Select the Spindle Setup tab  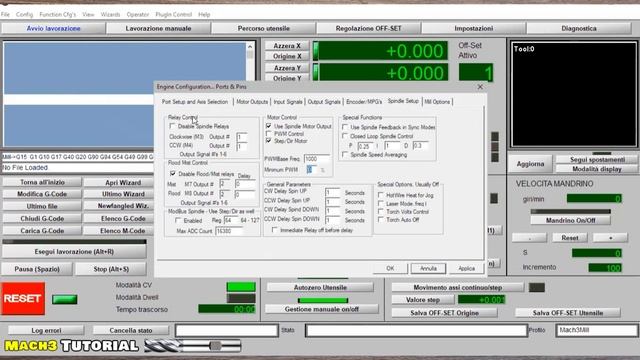403,101
